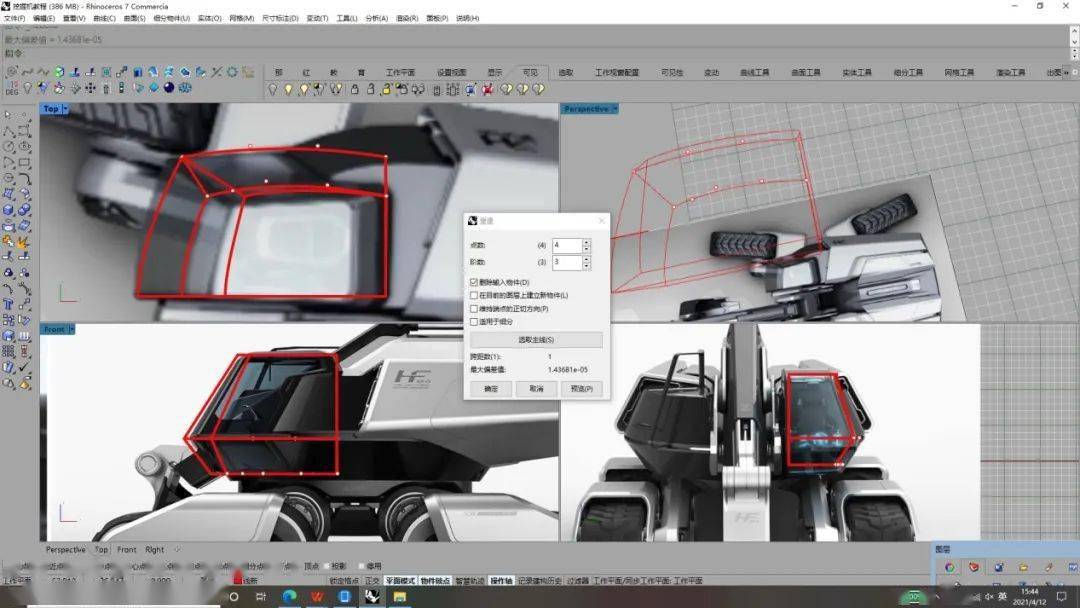Toggle 操作轴 in the status bar
Screen dimensions: 1080x608
pyautogui.click(x=501, y=581)
